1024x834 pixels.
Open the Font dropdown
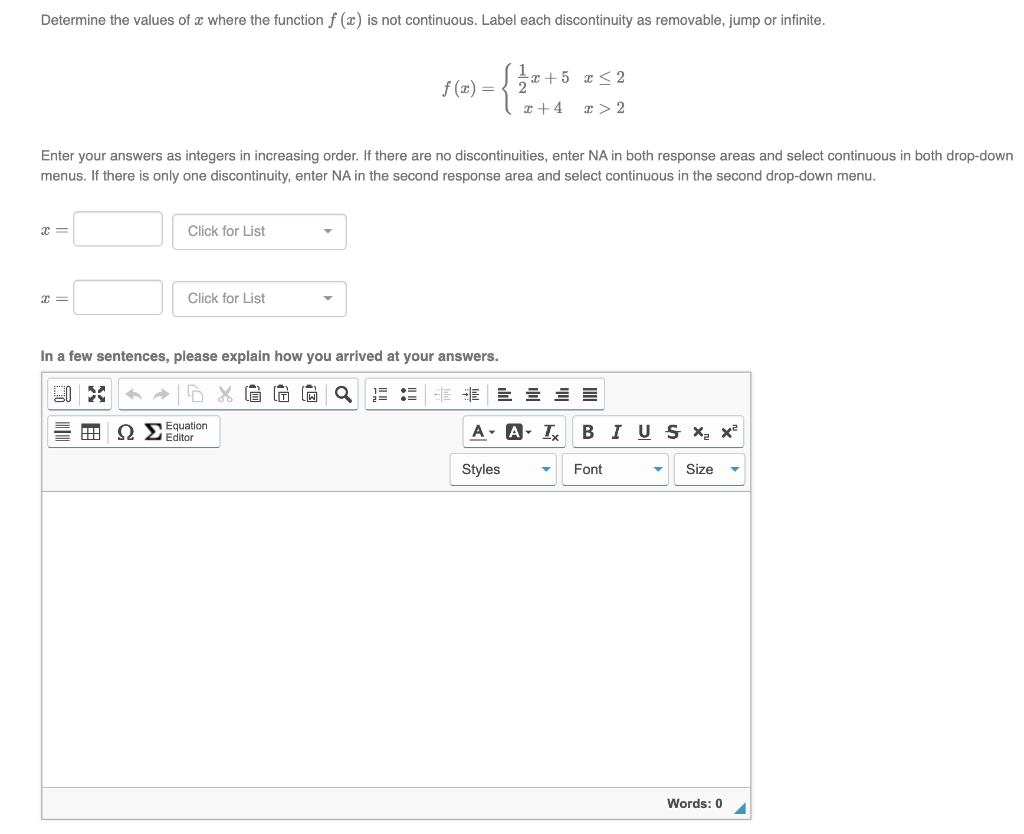pos(614,469)
